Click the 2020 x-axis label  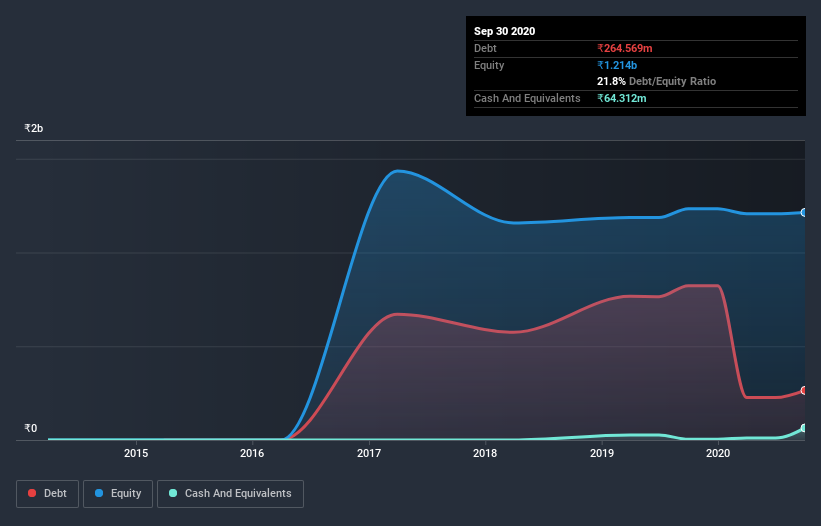[718, 453]
